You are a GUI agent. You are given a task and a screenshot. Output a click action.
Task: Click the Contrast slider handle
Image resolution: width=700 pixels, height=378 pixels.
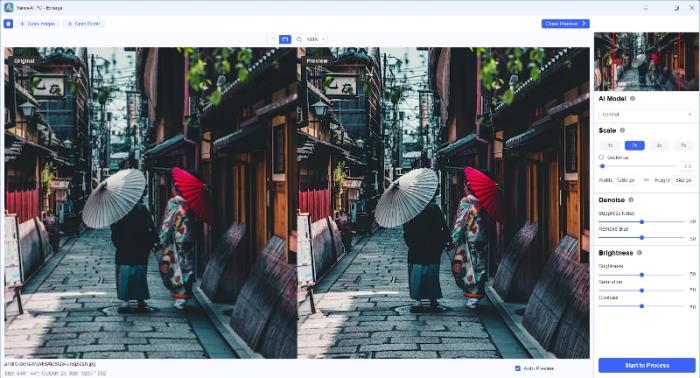point(642,306)
